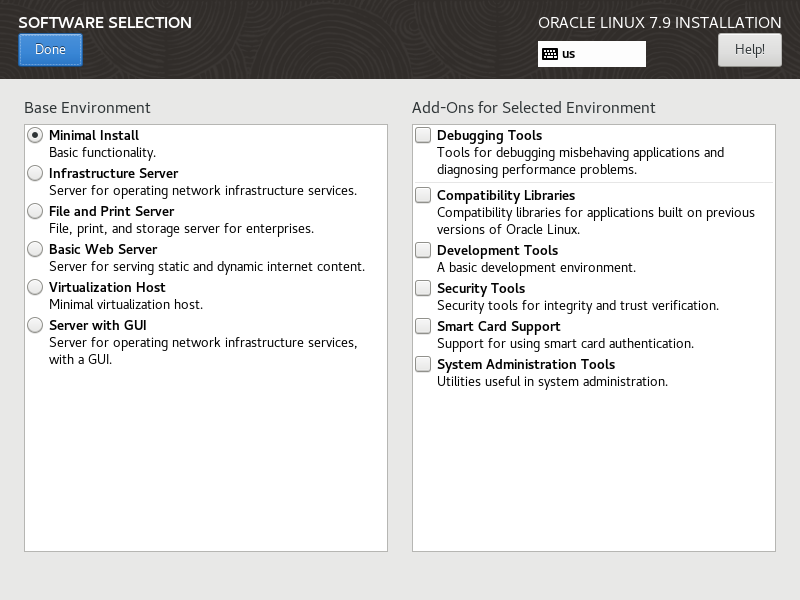Select the Minimal Install radio button
The height and width of the screenshot is (600, 800).
[35, 135]
